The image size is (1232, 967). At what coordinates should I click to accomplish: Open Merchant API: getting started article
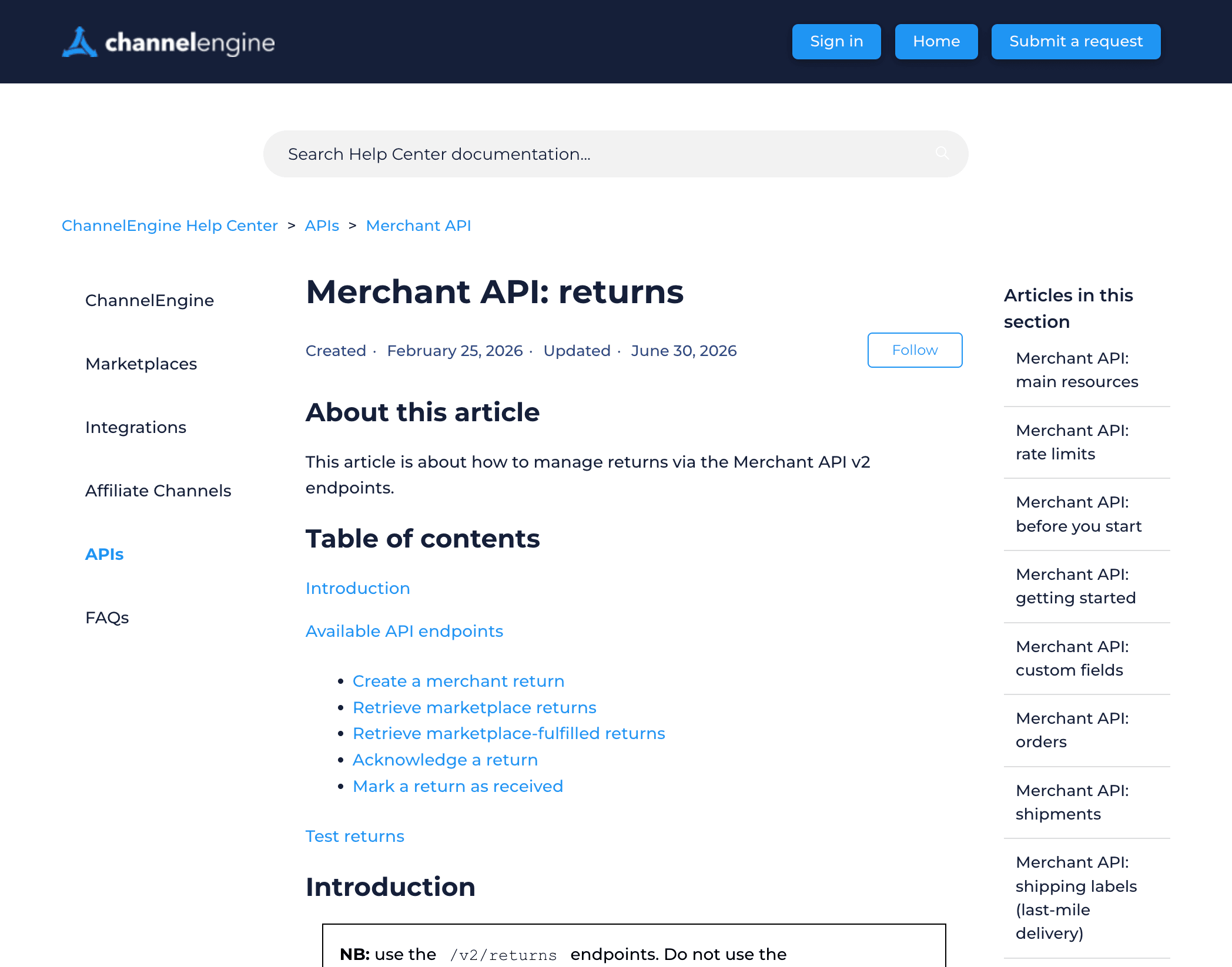(1076, 586)
